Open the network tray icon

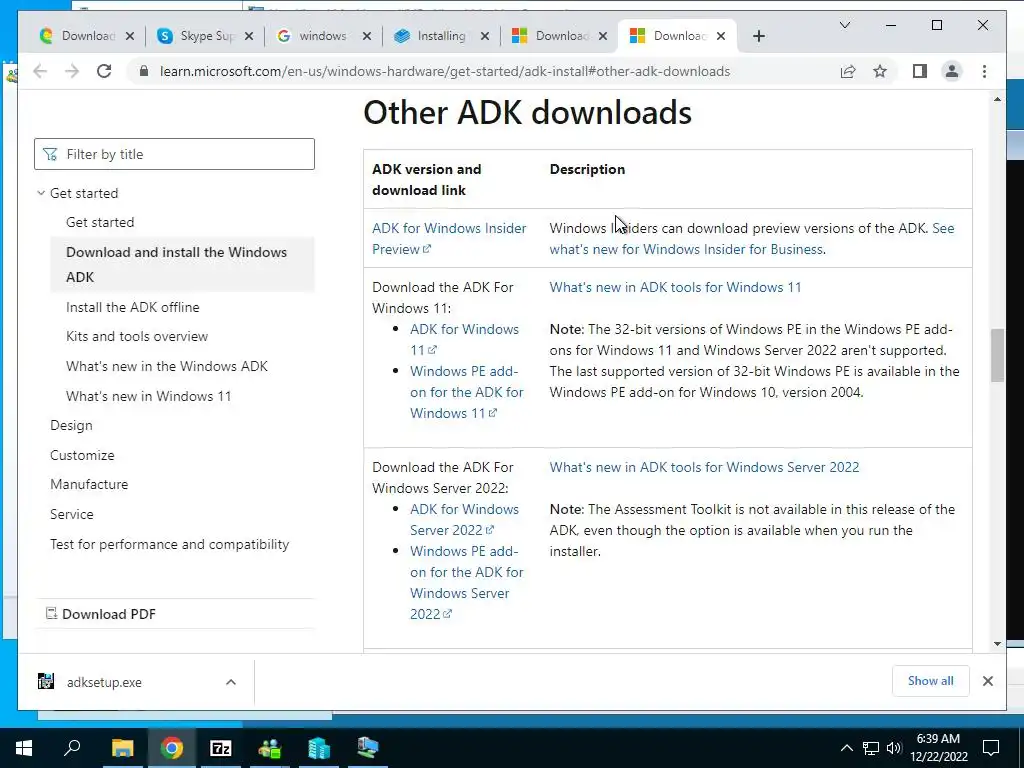click(x=871, y=748)
